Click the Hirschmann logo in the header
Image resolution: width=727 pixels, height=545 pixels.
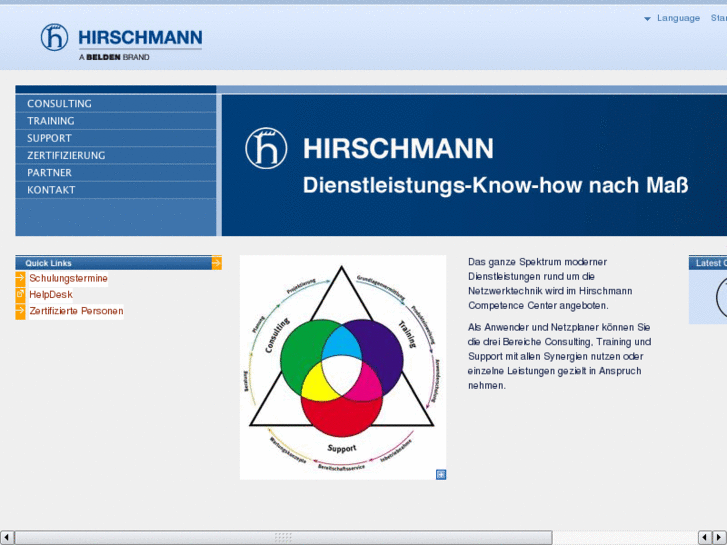[121, 41]
